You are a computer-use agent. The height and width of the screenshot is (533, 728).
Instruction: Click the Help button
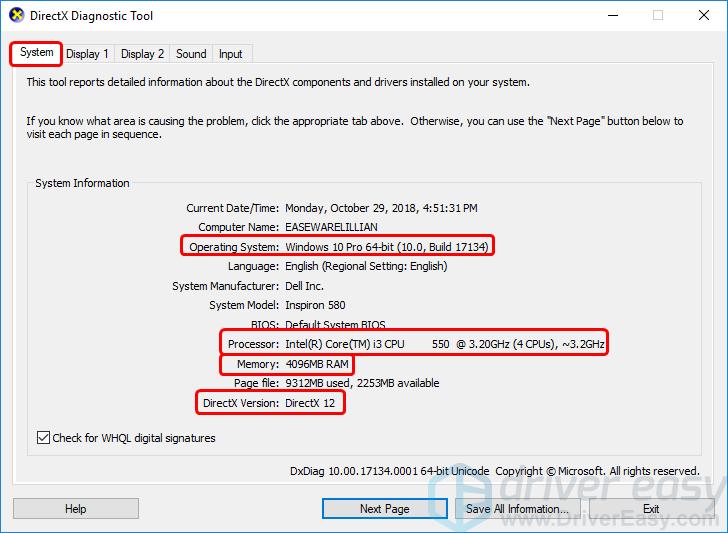coord(76,509)
